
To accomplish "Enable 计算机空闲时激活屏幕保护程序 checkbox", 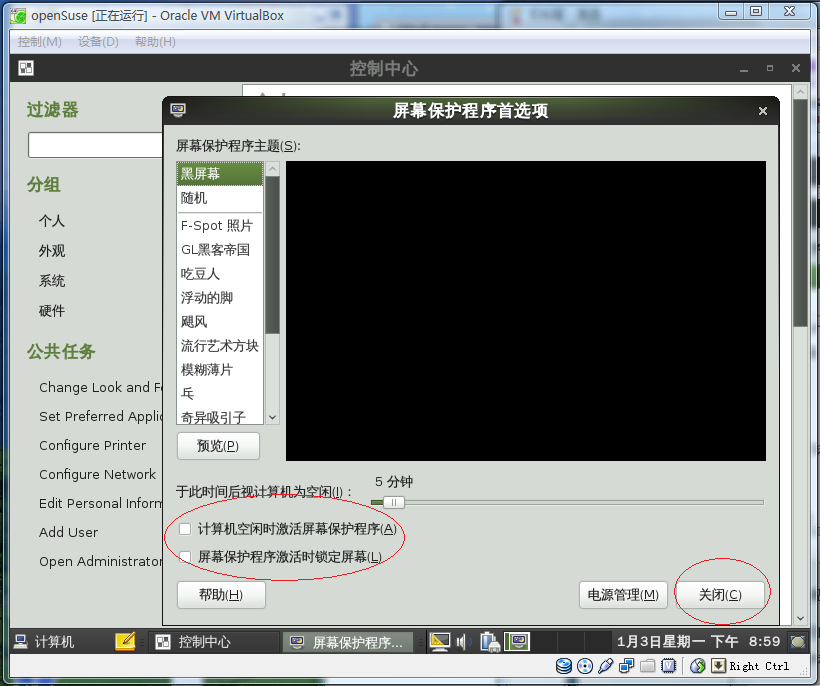I will 185,529.
